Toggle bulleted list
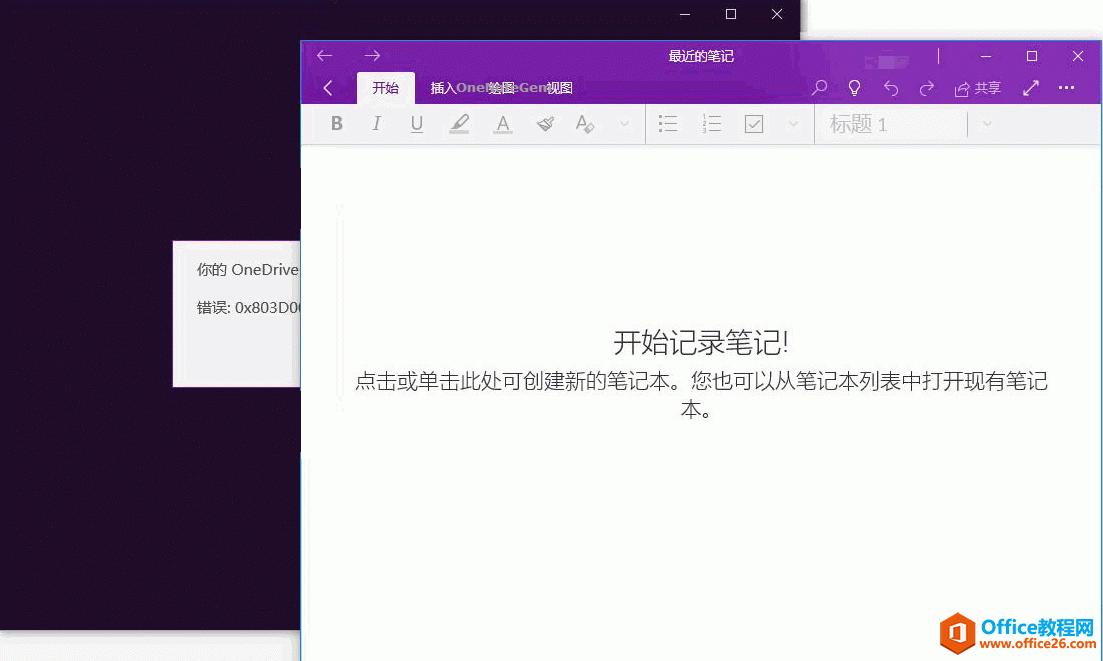This screenshot has height=661, width=1103. click(667, 123)
